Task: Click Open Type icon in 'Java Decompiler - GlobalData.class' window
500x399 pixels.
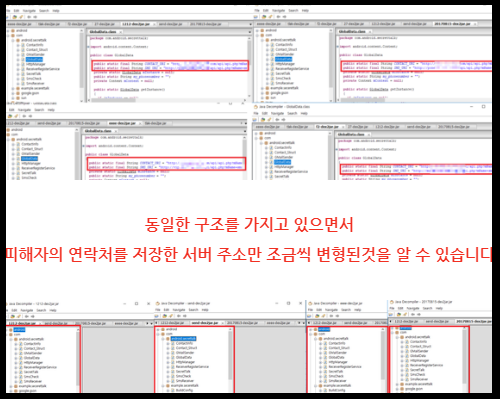Action: pyautogui.click(x=263, y=120)
